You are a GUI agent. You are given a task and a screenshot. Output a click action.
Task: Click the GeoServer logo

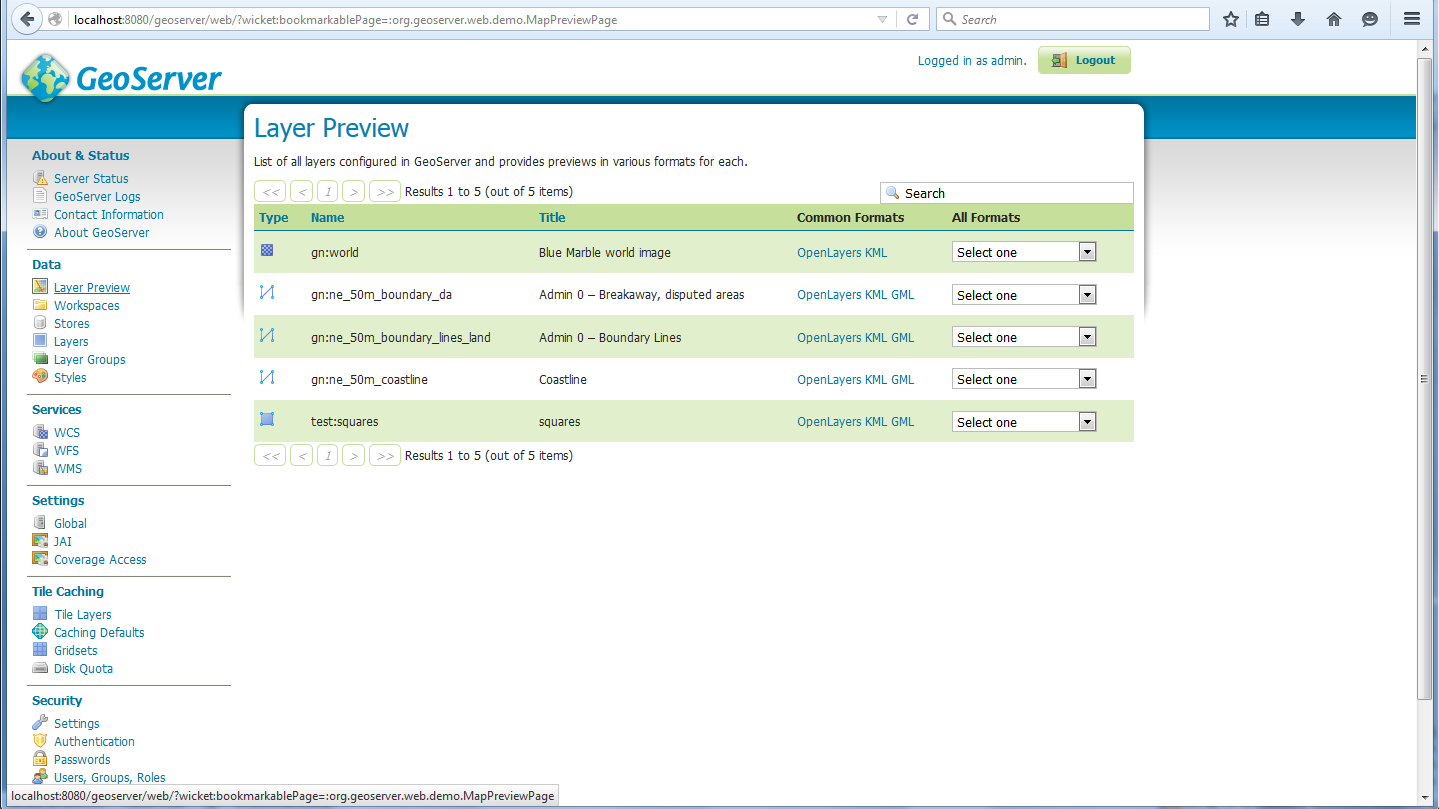pyautogui.click(x=120, y=77)
